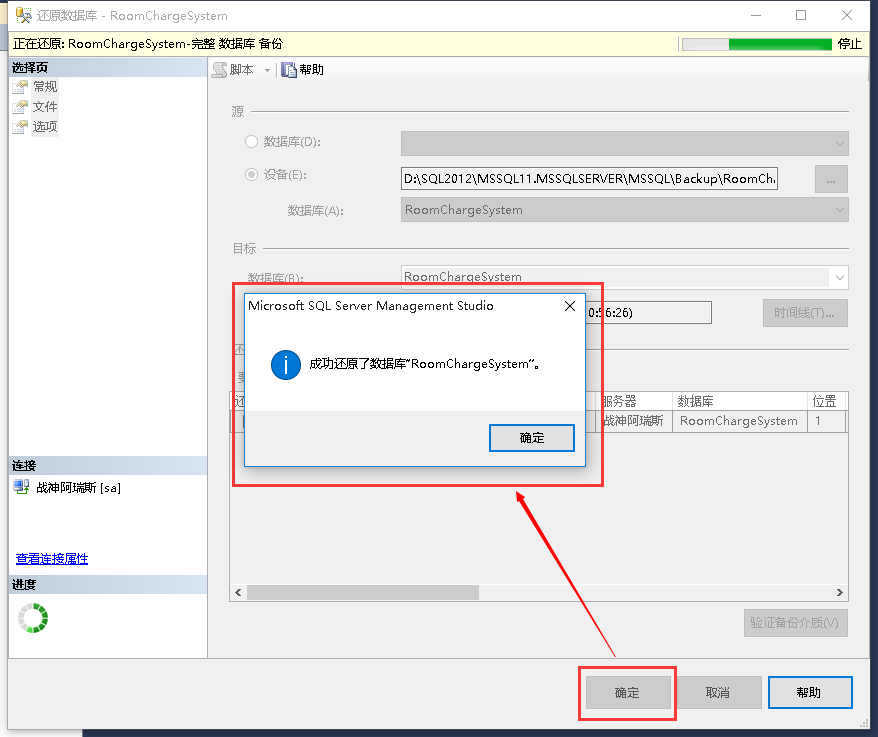
Task: Click the position cell with value 1
Action: click(x=826, y=421)
